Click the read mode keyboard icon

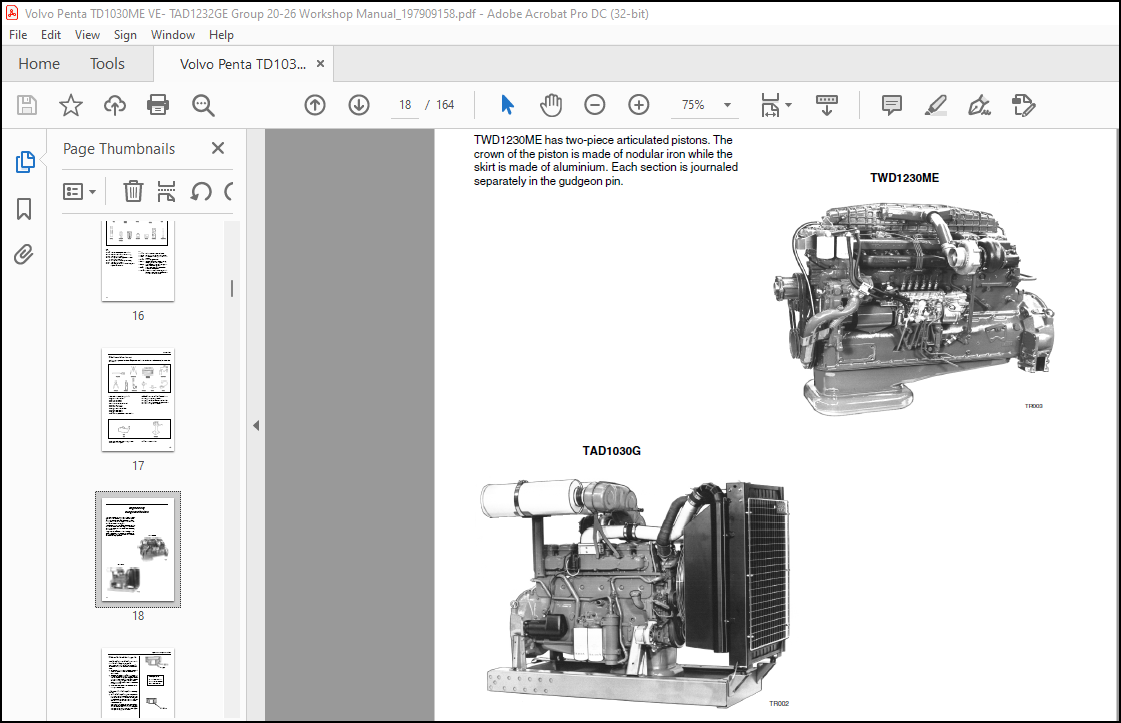pos(826,105)
